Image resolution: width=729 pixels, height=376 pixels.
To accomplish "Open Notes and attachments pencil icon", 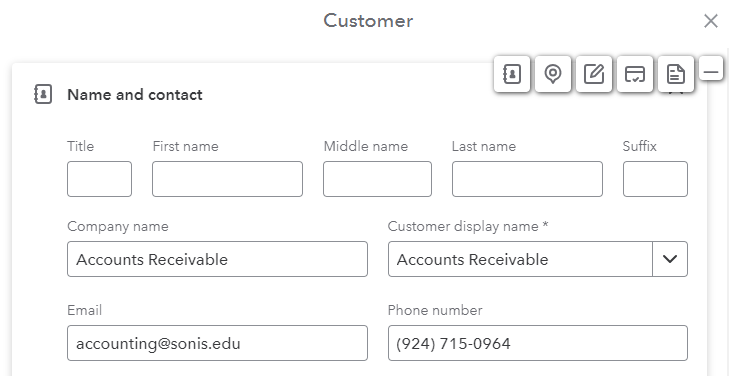I will point(594,74).
